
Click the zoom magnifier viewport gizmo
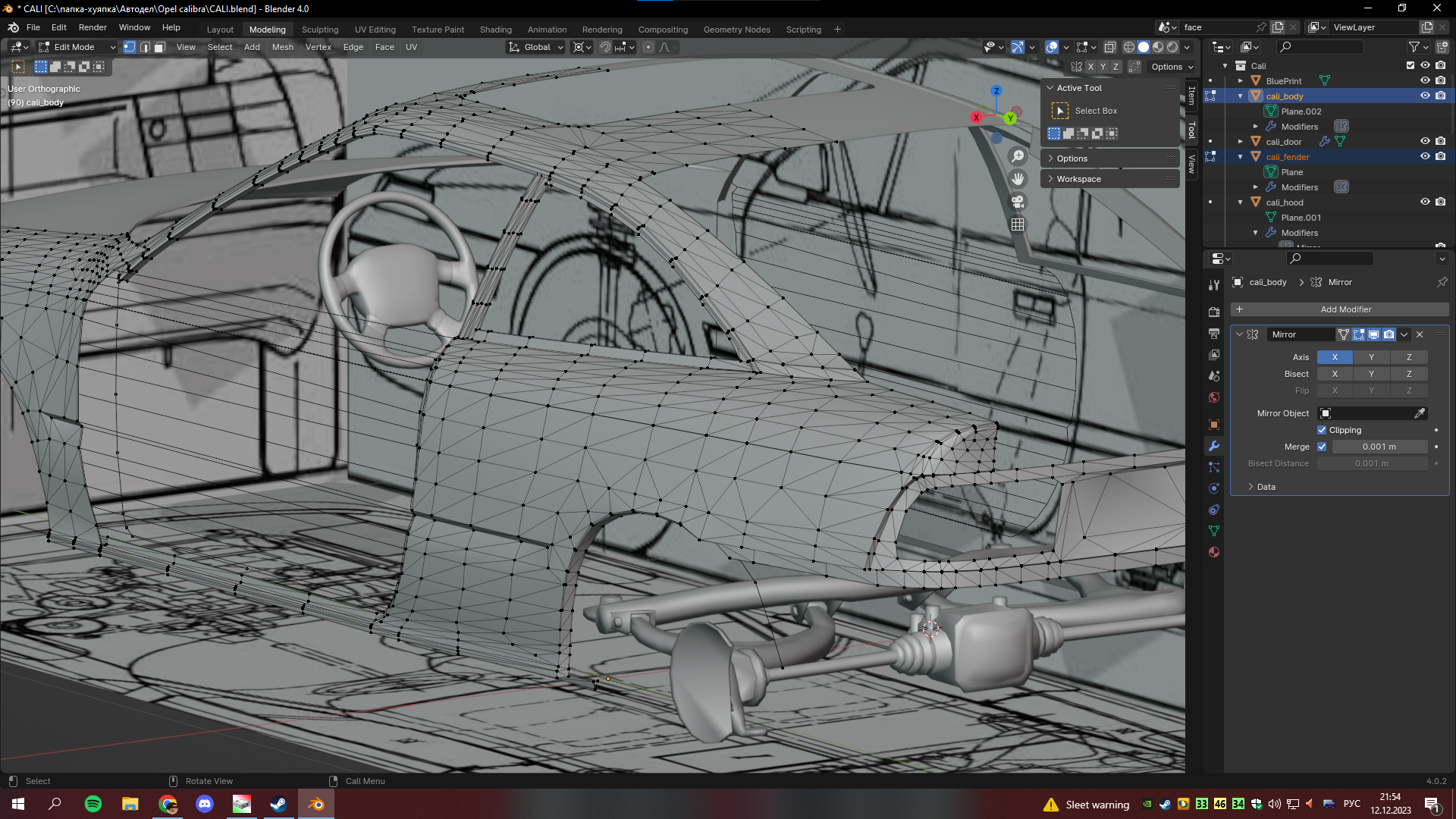click(x=1018, y=156)
